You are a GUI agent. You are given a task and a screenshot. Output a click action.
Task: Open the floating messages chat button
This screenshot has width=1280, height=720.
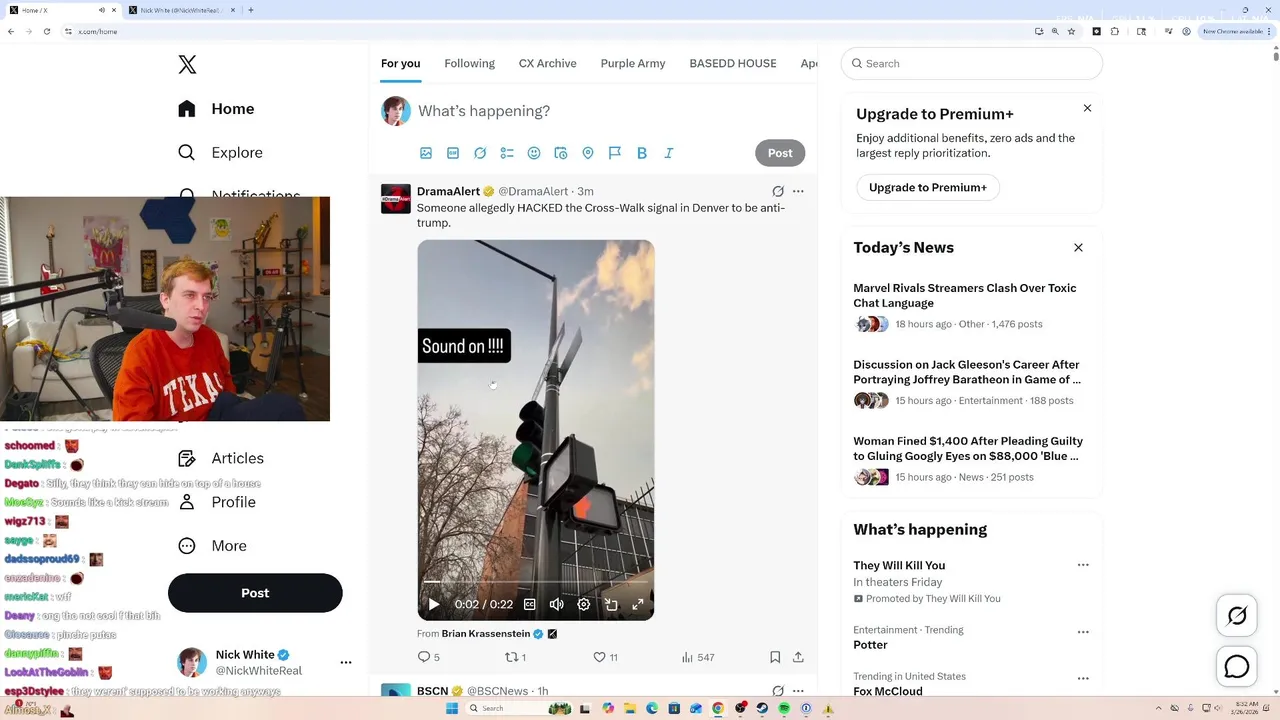(x=1237, y=666)
